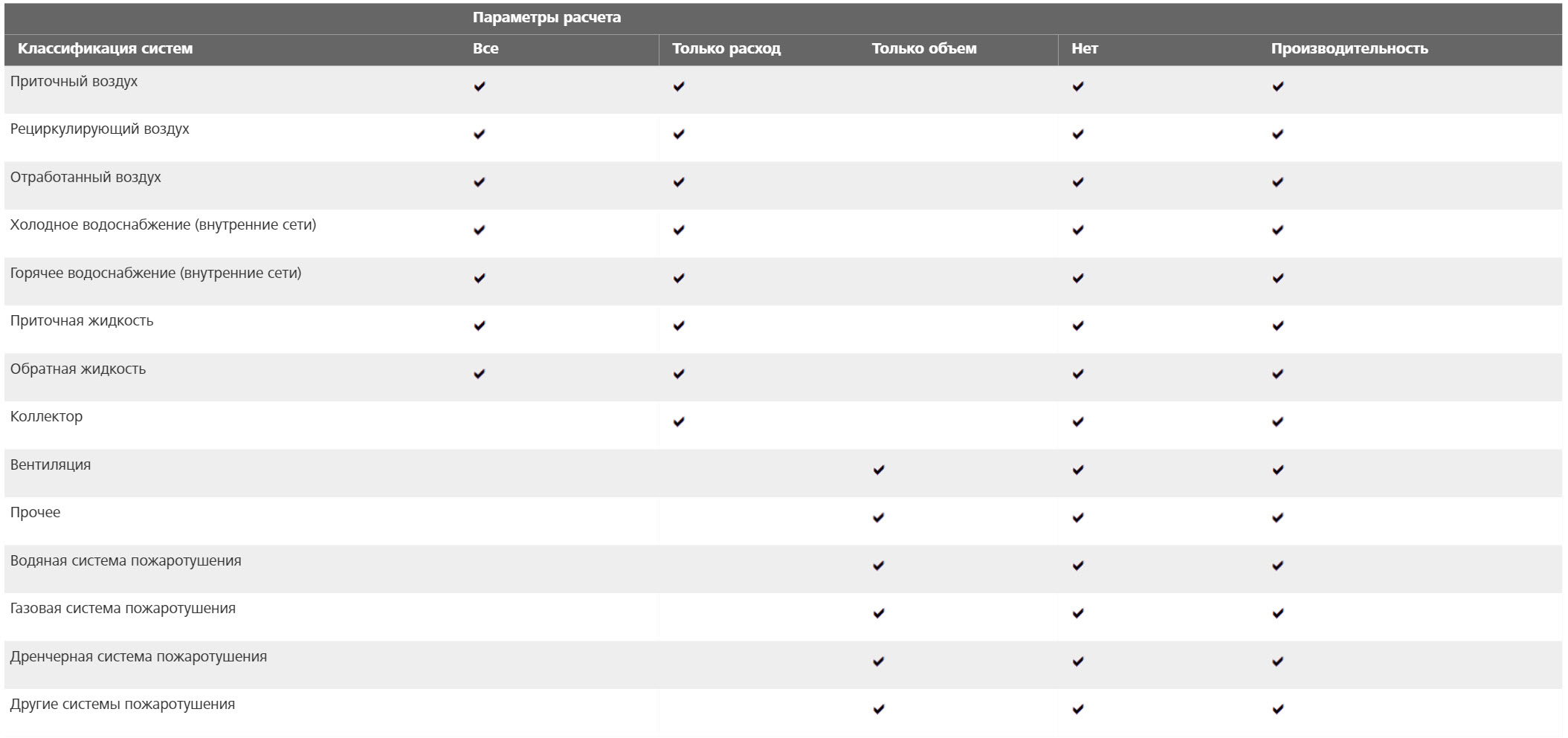This screenshot has height=738, width=1568.
Task: Click Все checkmark for Отработанный воздух
Action: [x=480, y=182]
